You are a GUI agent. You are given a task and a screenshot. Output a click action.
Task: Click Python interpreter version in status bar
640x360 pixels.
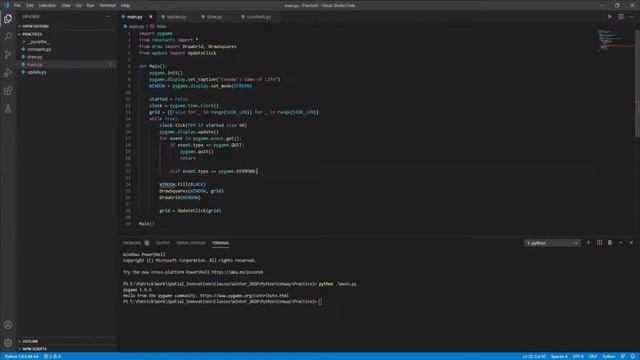tap(21, 356)
